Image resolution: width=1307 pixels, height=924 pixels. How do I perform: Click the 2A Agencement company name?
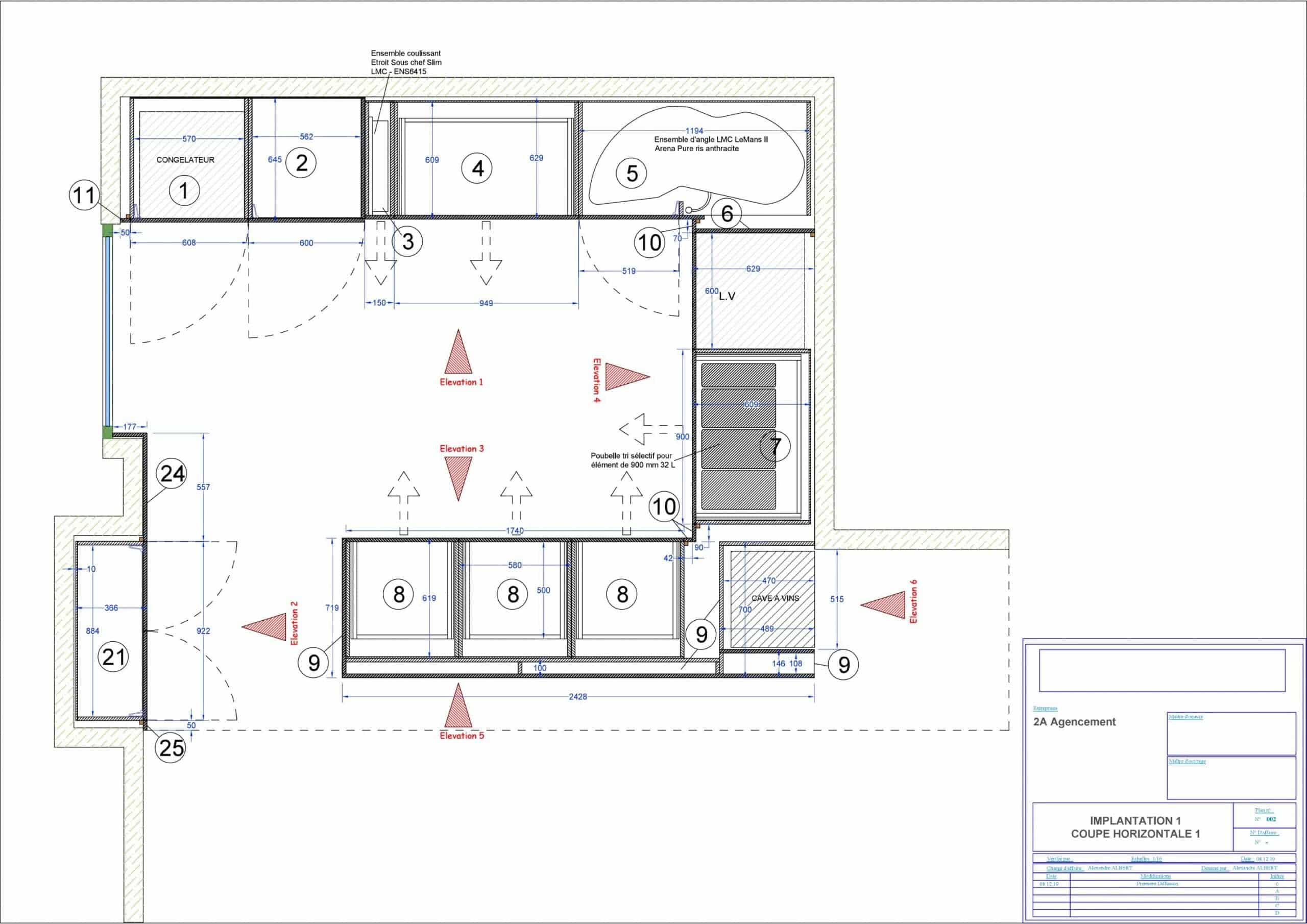click(1074, 722)
